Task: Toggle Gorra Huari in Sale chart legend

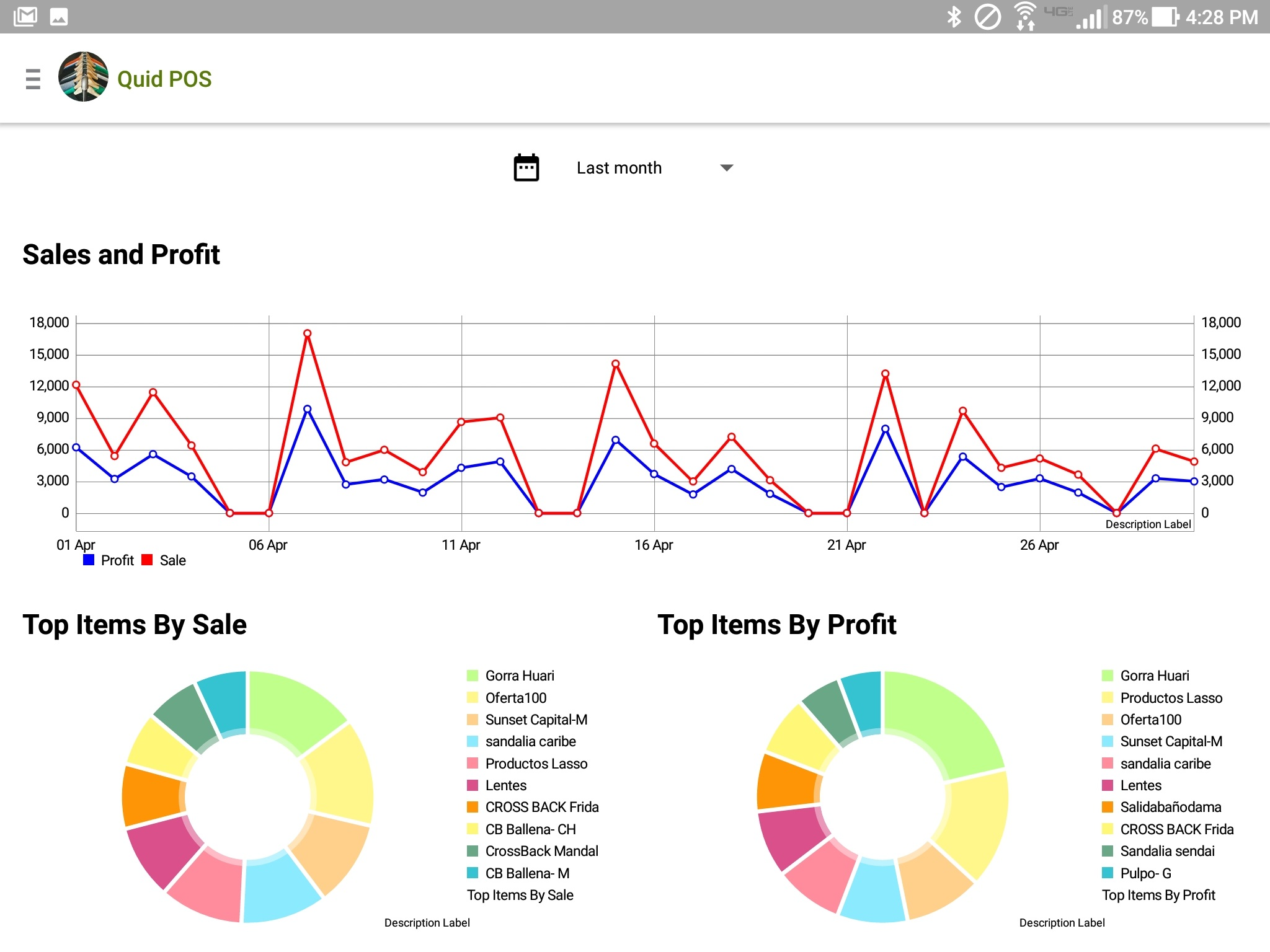Action: [519, 676]
